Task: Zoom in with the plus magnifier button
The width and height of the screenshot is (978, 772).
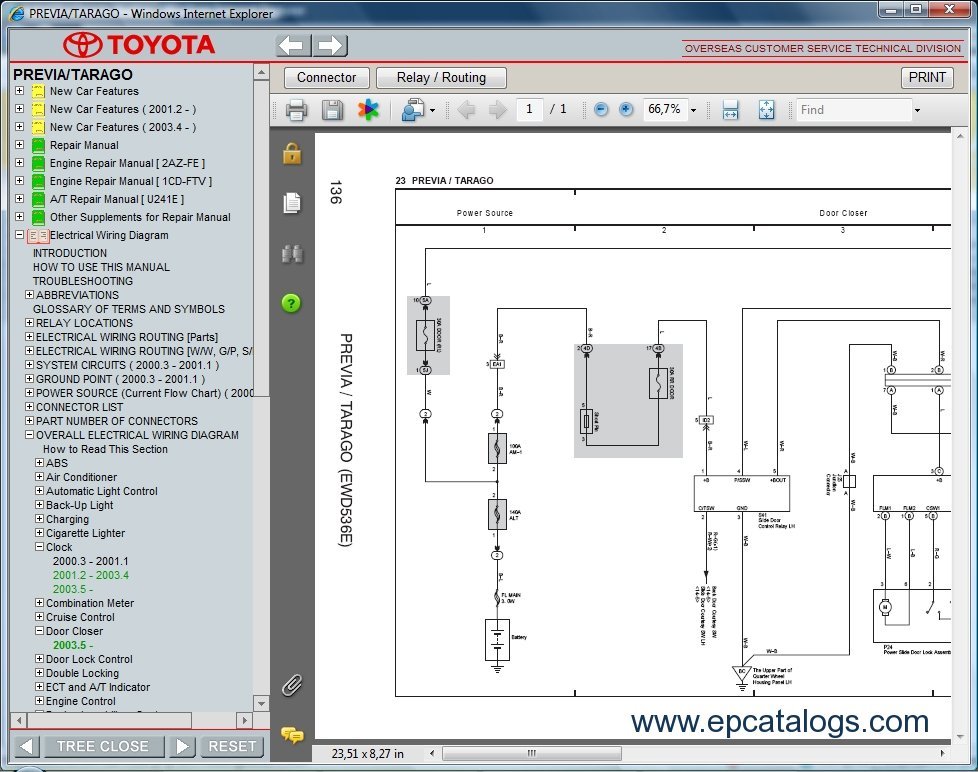Action: [626, 110]
